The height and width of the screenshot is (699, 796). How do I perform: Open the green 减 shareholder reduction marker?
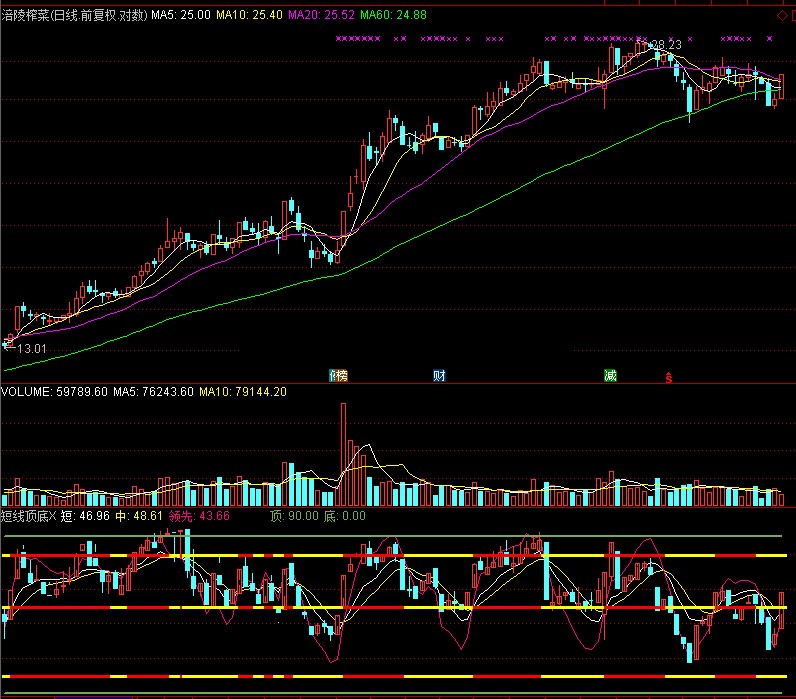point(610,376)
